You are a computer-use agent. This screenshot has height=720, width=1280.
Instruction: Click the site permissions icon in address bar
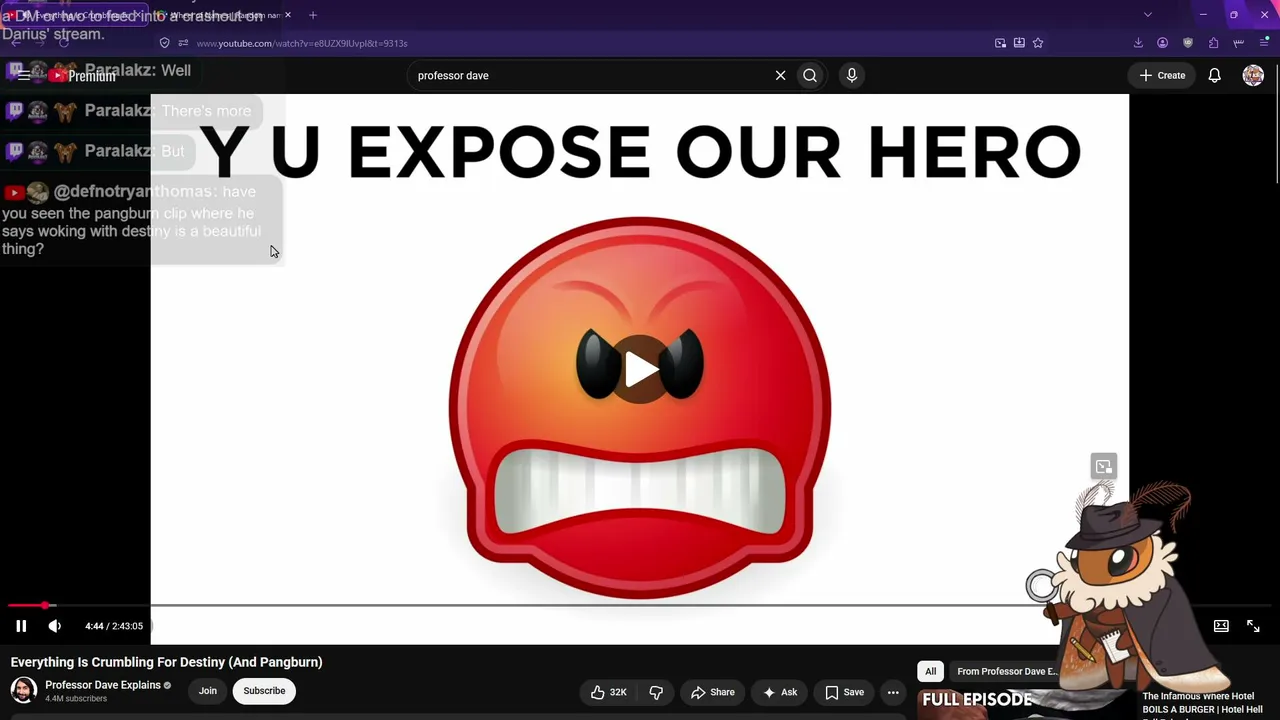pyautogui.click(x=183, y=43)
